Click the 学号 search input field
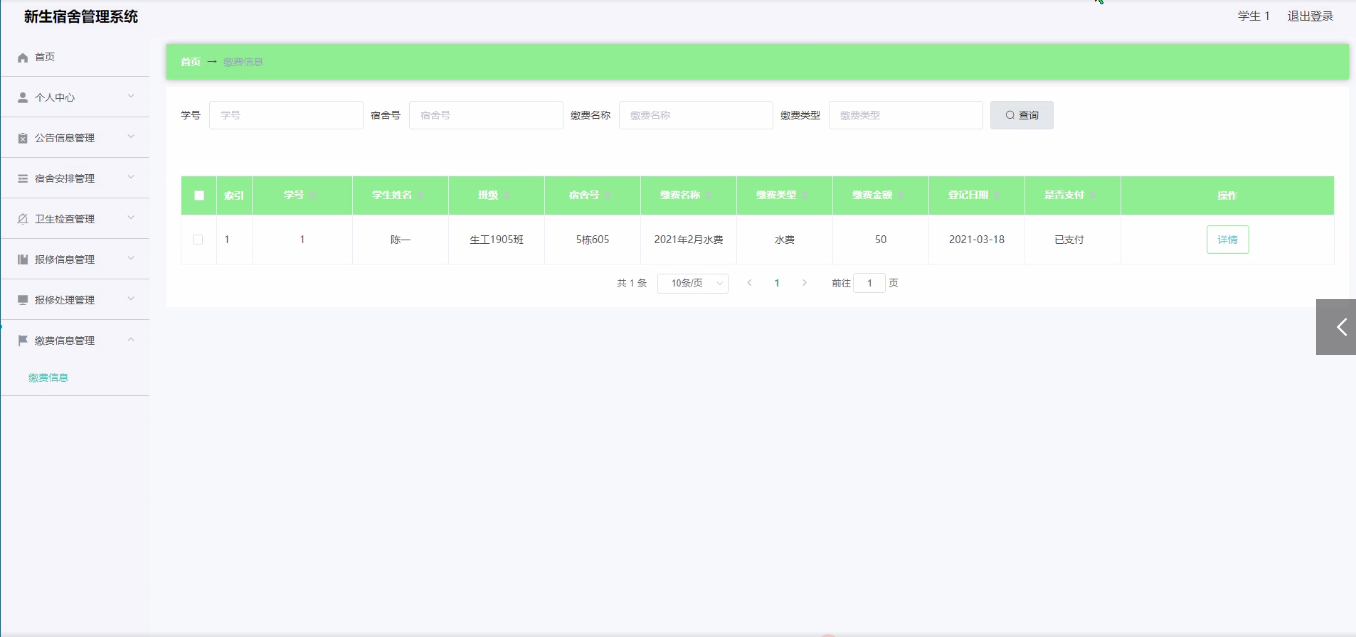Screen dimensions: 1356x637 286,115
